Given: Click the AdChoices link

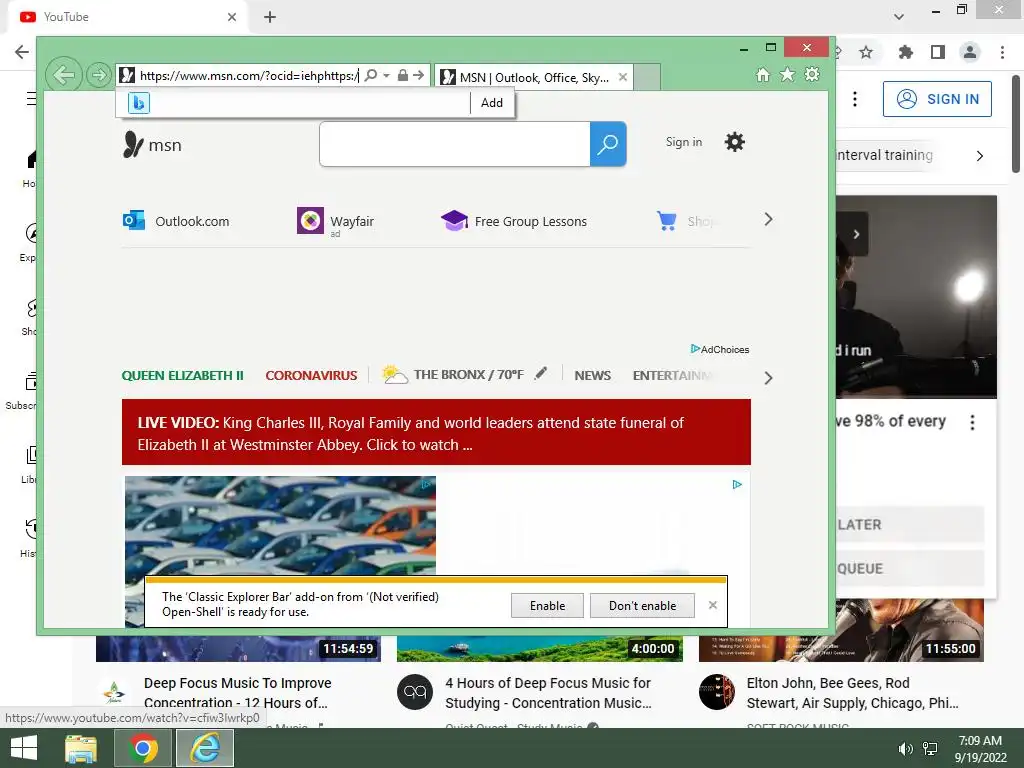Looking at the screenshot, I should (720, 349).
